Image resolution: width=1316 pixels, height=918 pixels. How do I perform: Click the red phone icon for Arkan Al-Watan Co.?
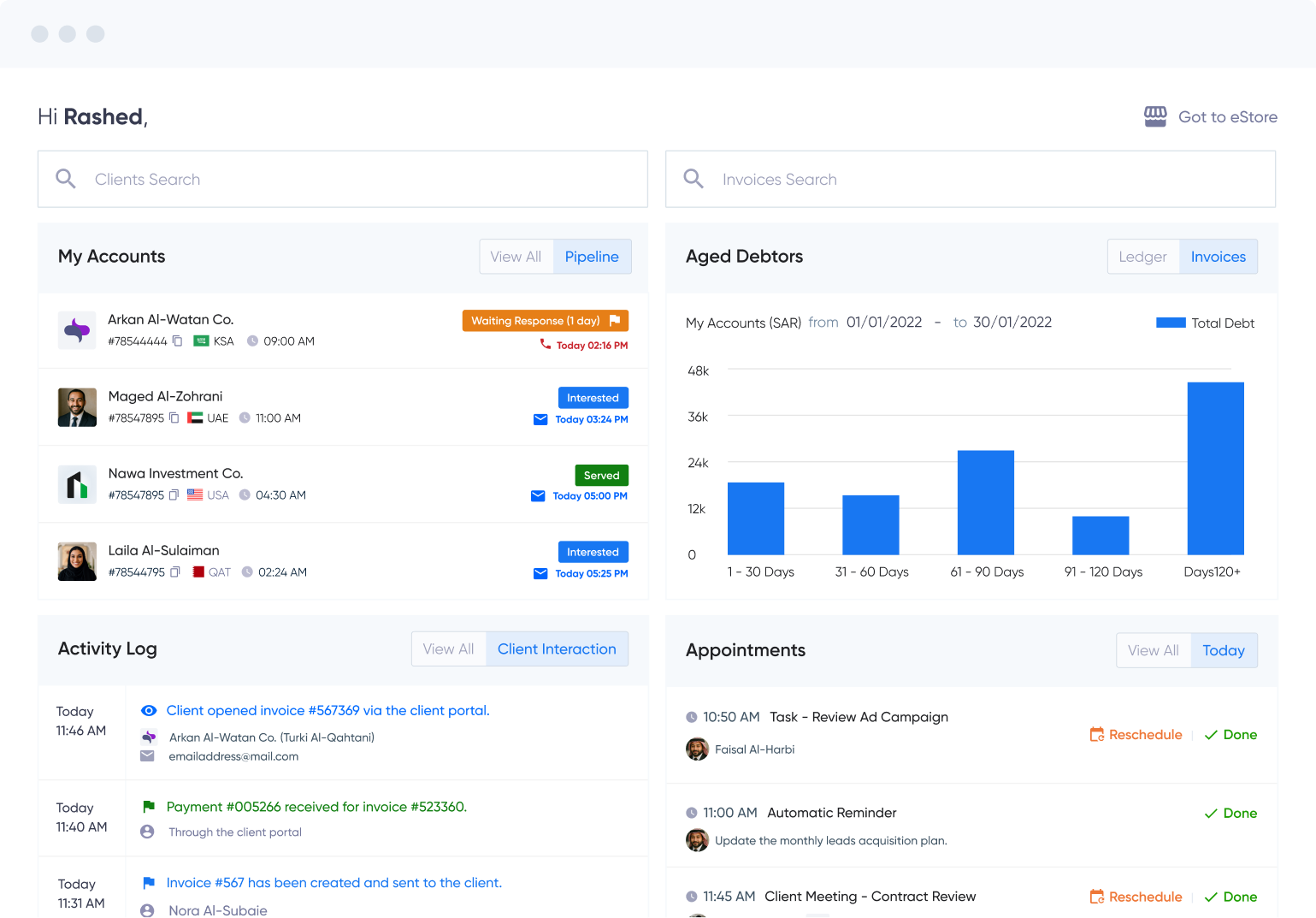click(546, 345)
